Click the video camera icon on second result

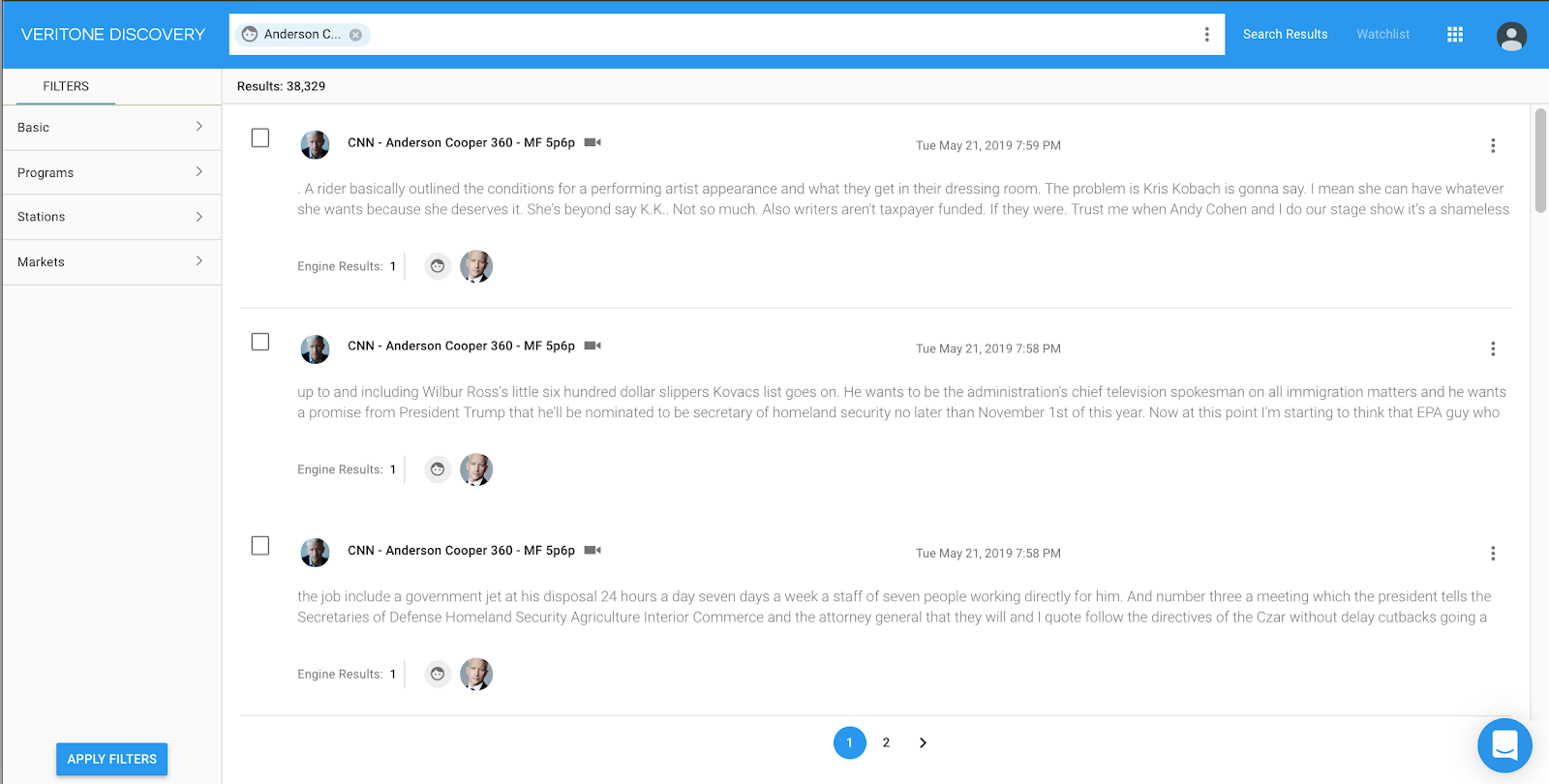click(592, 346)
